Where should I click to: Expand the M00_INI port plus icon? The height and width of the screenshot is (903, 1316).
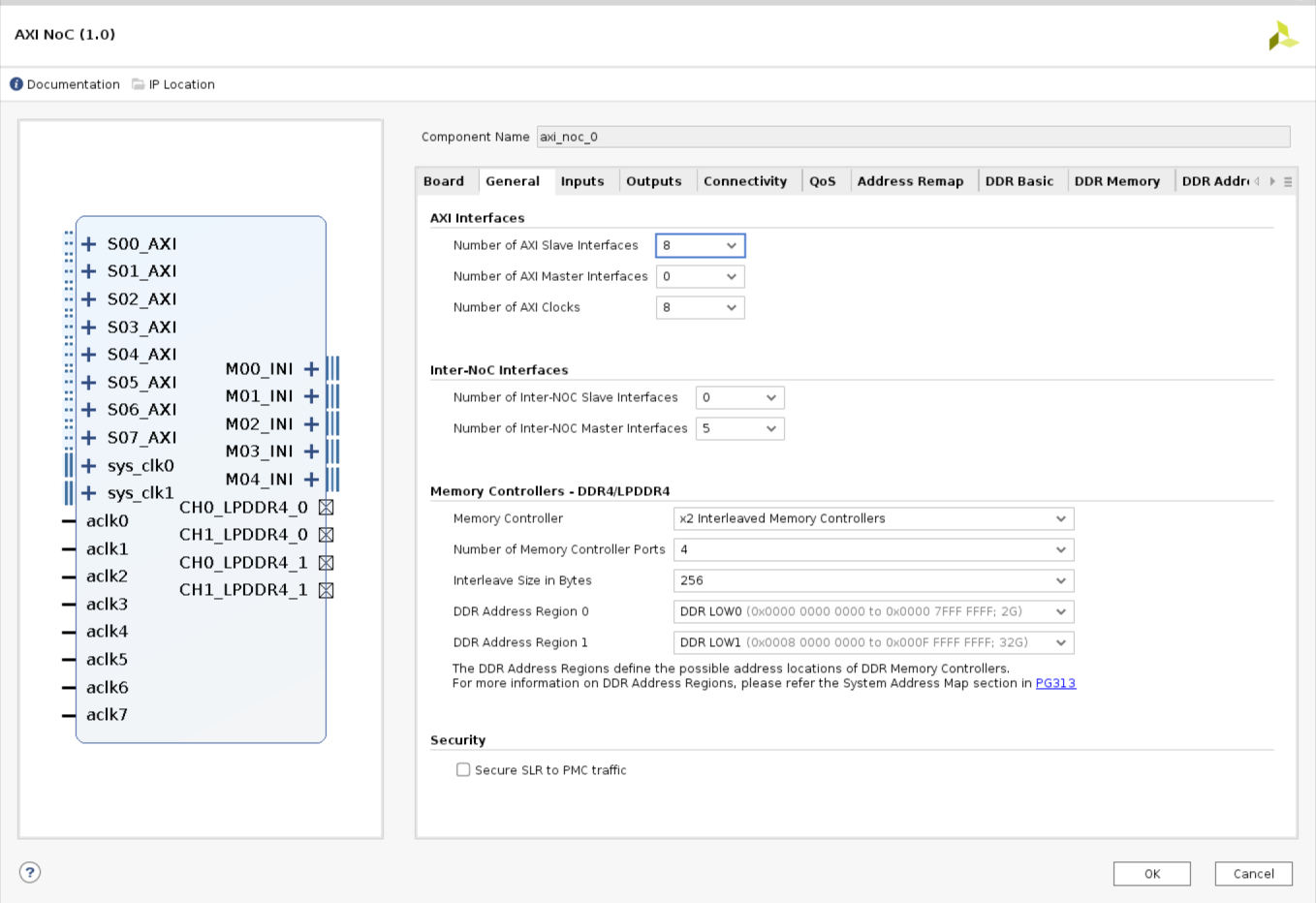pos(311,369)
